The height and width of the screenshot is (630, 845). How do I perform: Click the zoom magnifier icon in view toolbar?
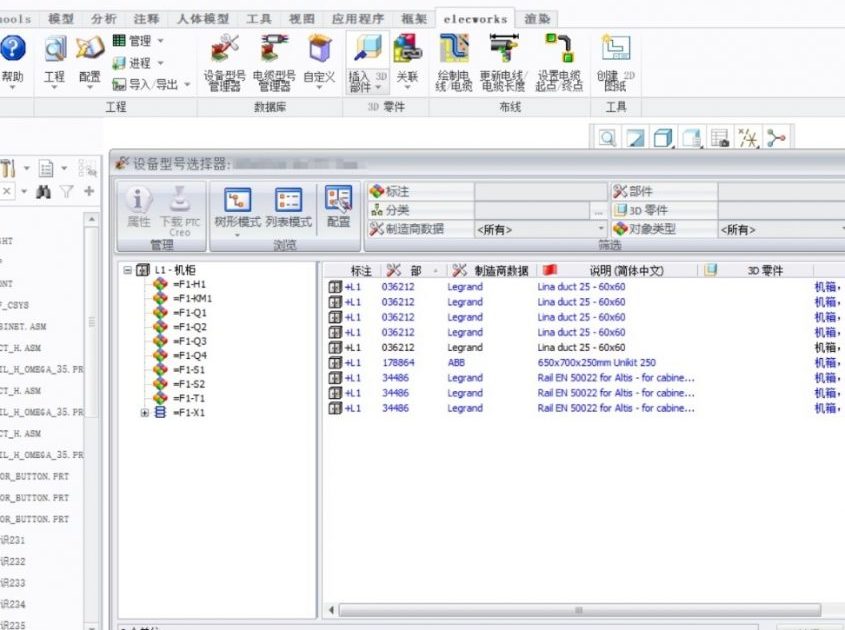tap(607, 138)
